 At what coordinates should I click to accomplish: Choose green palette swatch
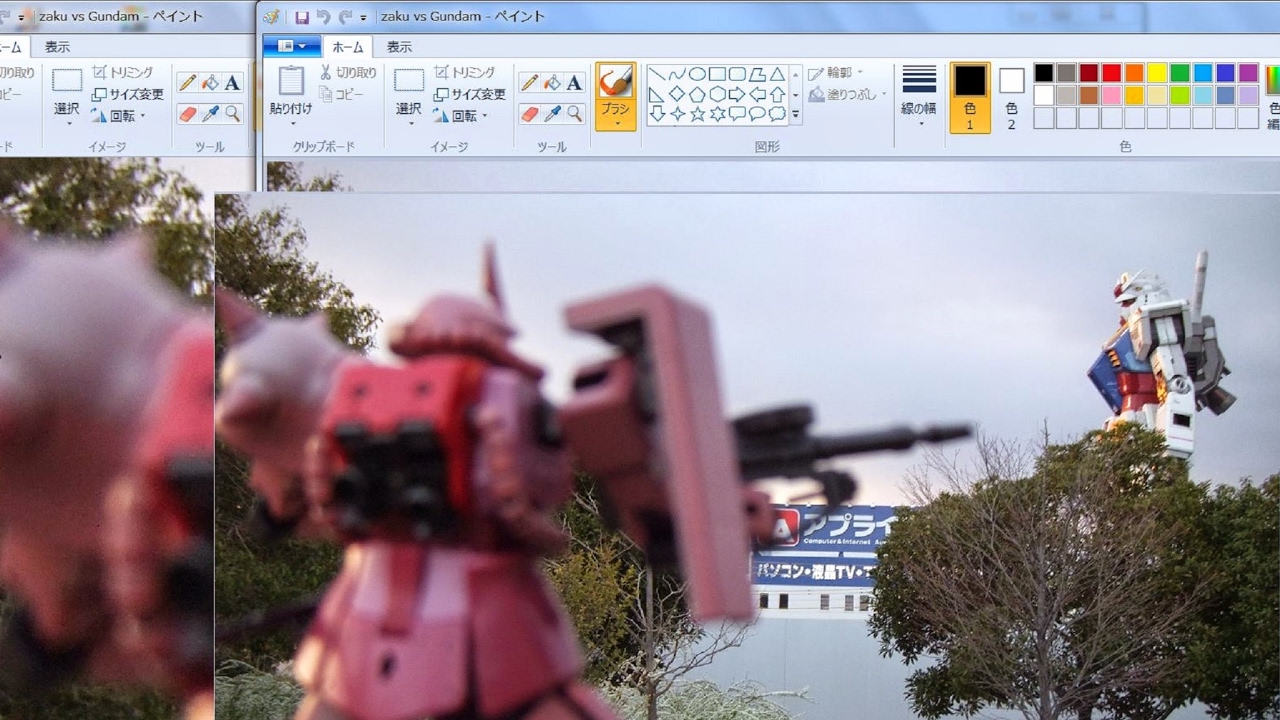click(x=1180, y=73)
